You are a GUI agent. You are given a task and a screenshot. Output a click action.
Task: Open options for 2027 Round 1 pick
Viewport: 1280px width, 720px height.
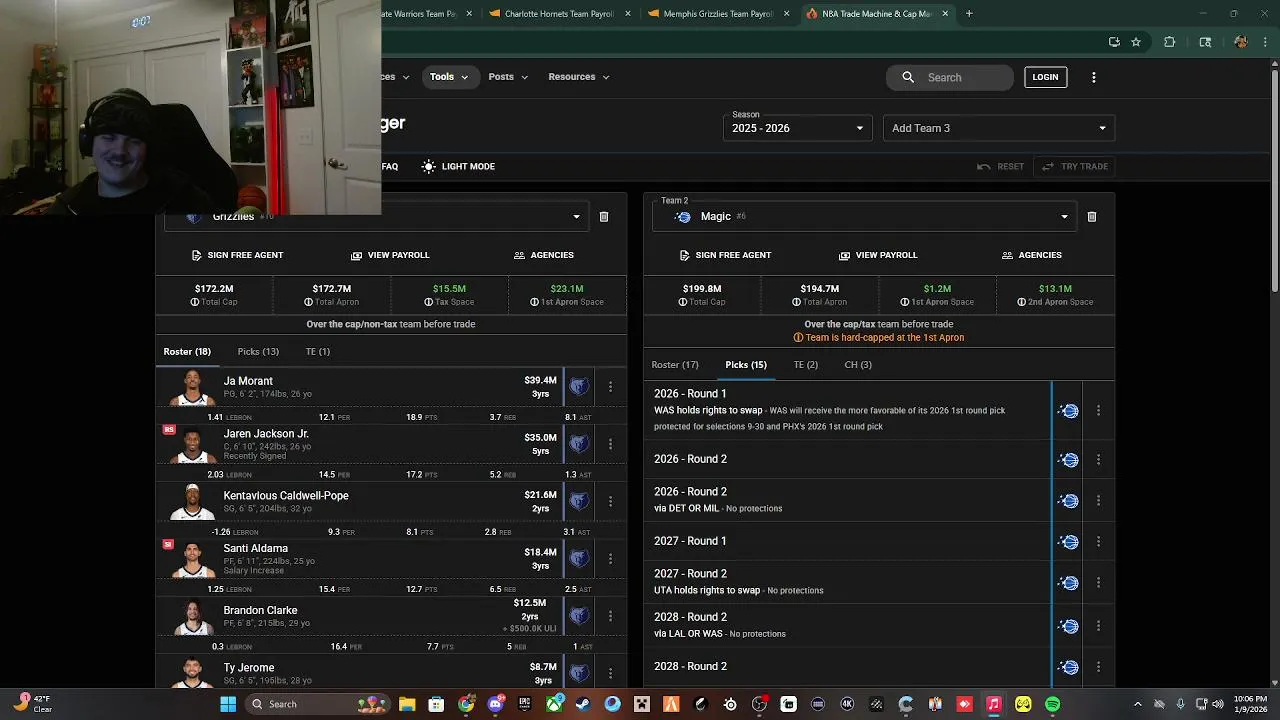[1098, 542]
